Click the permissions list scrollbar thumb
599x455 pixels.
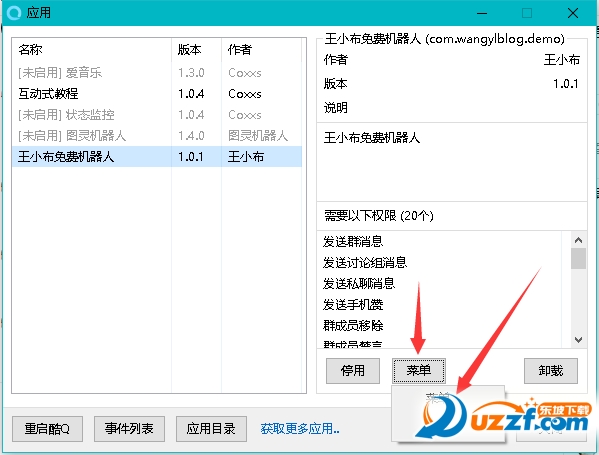578,259
